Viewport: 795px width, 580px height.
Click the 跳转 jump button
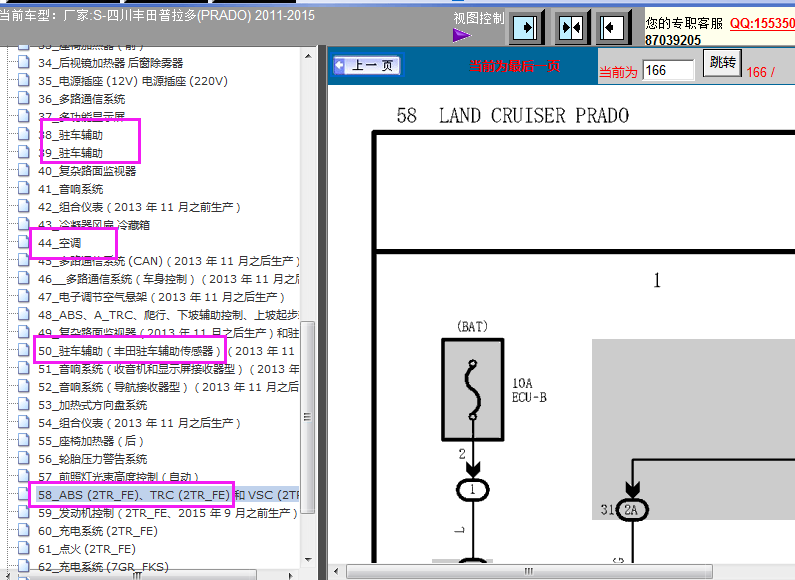722,63
